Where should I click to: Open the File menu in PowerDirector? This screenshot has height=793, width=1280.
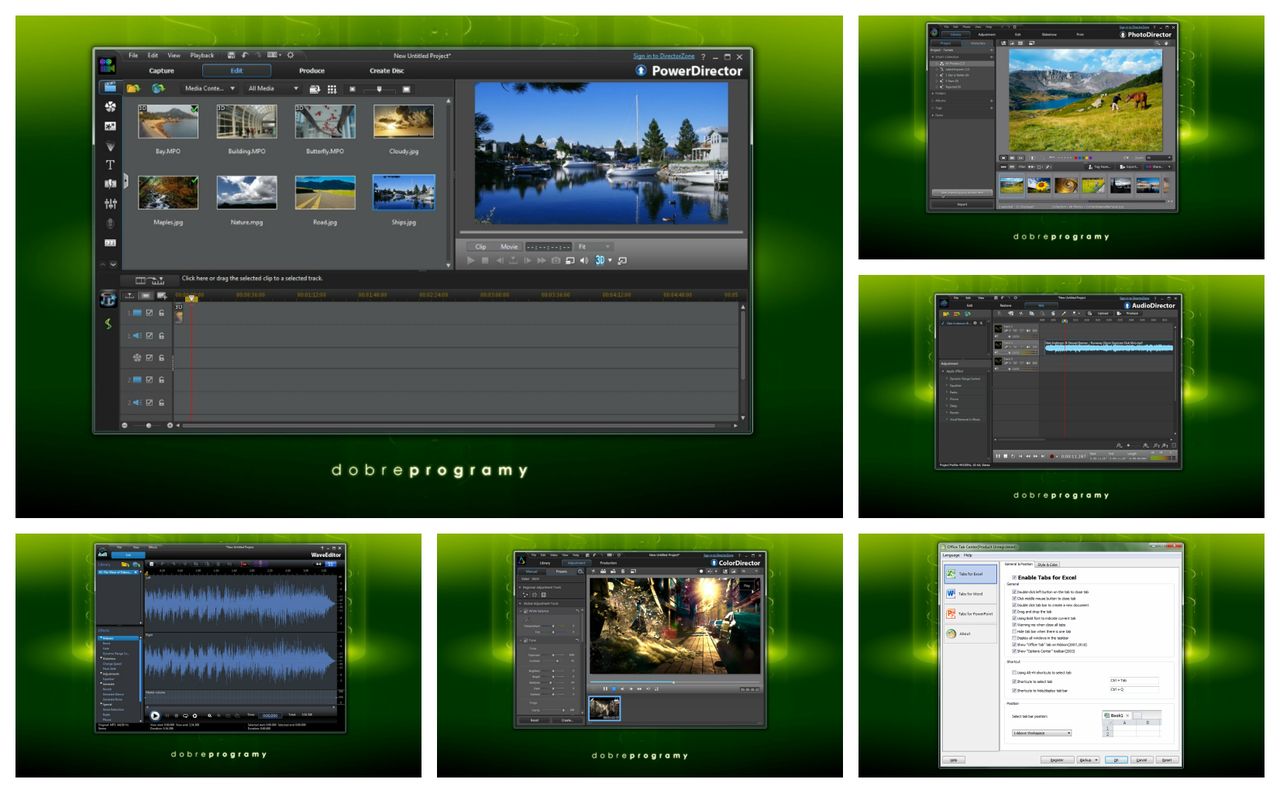tap(133, 55)
